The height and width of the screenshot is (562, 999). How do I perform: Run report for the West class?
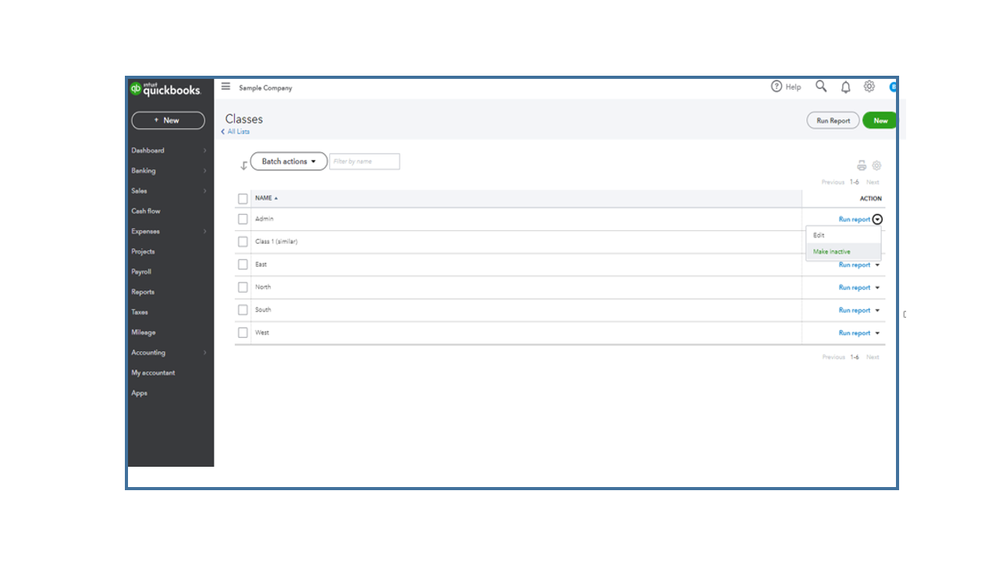854,333
